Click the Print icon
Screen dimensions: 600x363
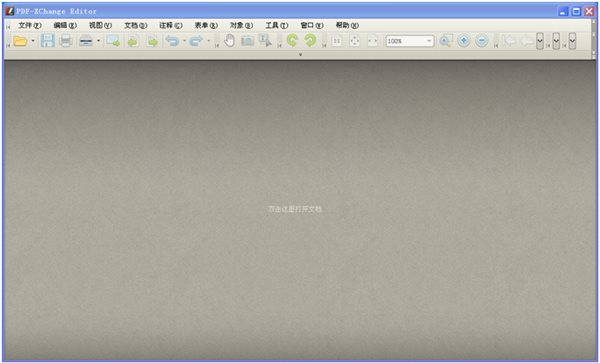pos(66,41)
